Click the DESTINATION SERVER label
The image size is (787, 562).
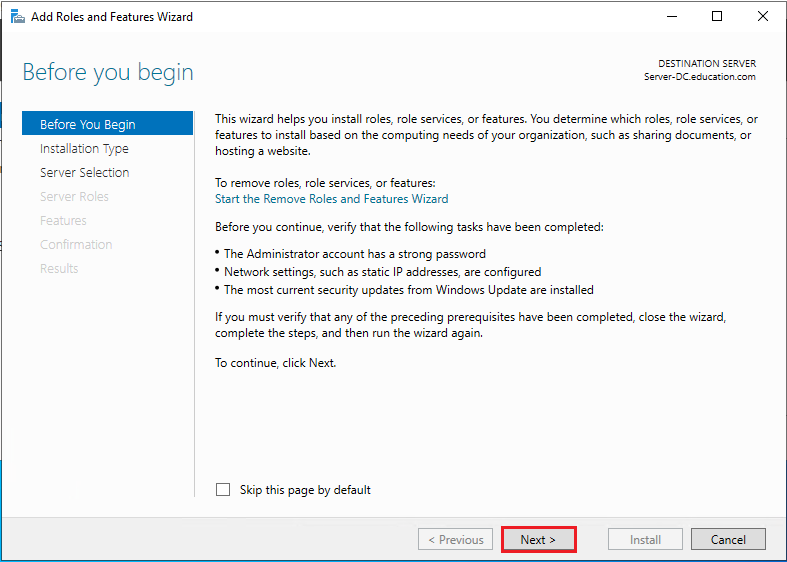tap(707, 64)
